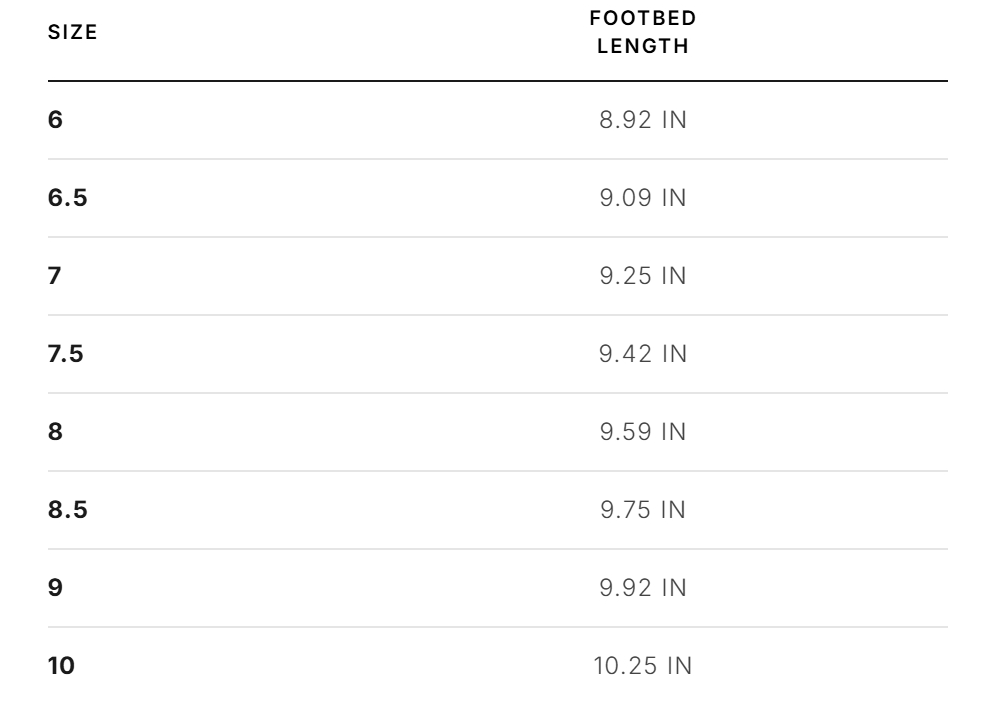Screen dimensions: 982x701
Task: Click the 9.92 IN footbed value
Action: pos(643,588)
